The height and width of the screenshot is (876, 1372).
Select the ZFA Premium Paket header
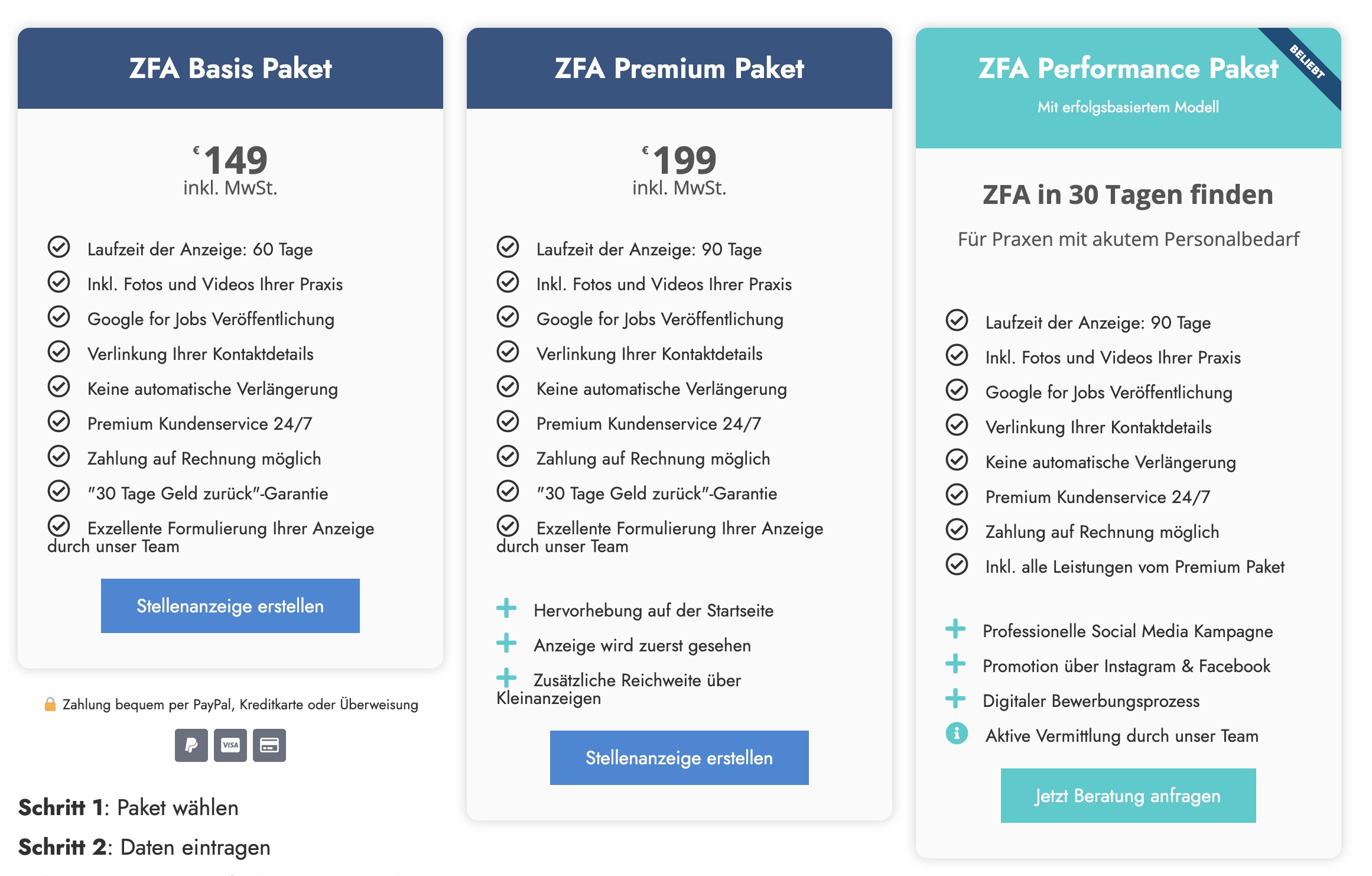click(x=680, y=68)
